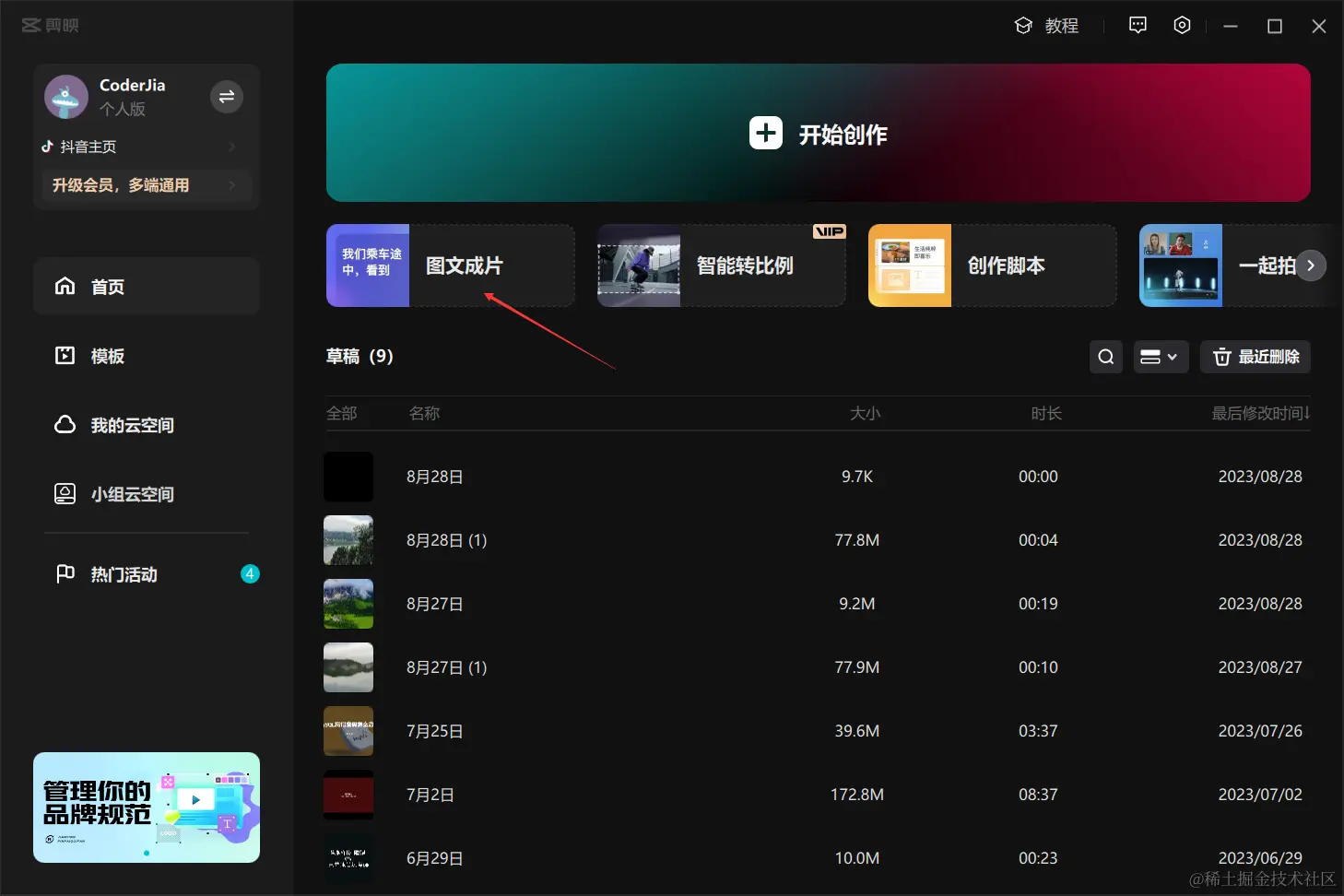Click the plus icon in 开始创作
Viewport: 1344px width, 896px height.
(x=766, y=134)
